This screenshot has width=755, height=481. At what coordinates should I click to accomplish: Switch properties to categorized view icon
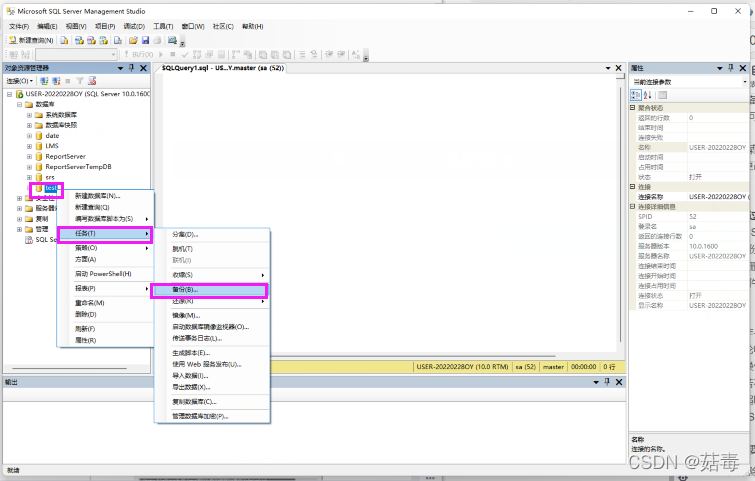(636, 95)
